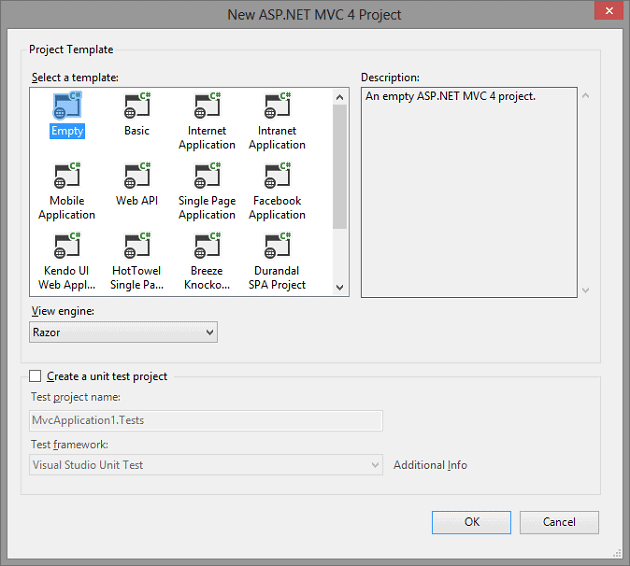Pick the Durandal SPA Project template icon
This screenshot has height=566, width=630.
[277, 245]
